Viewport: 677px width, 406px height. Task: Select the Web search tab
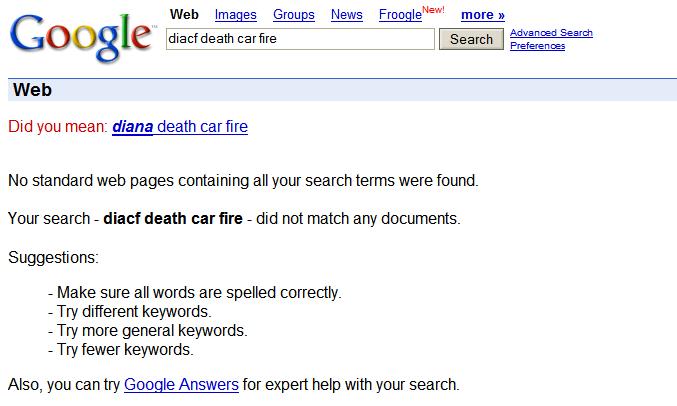[x=184, y=15]
